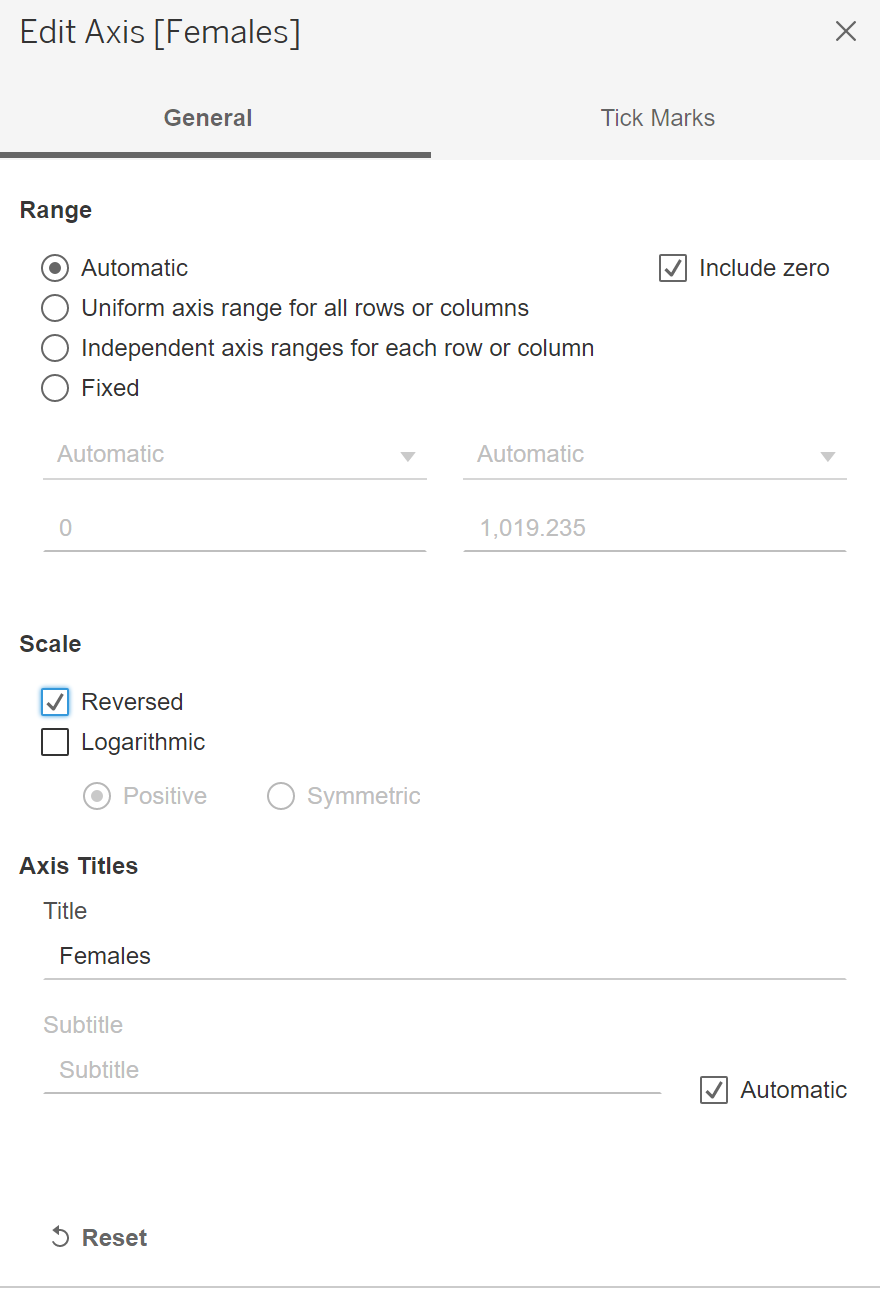
Task: Disable the Automatic subtitle checkbox
Action: (x=714, y=1090)
